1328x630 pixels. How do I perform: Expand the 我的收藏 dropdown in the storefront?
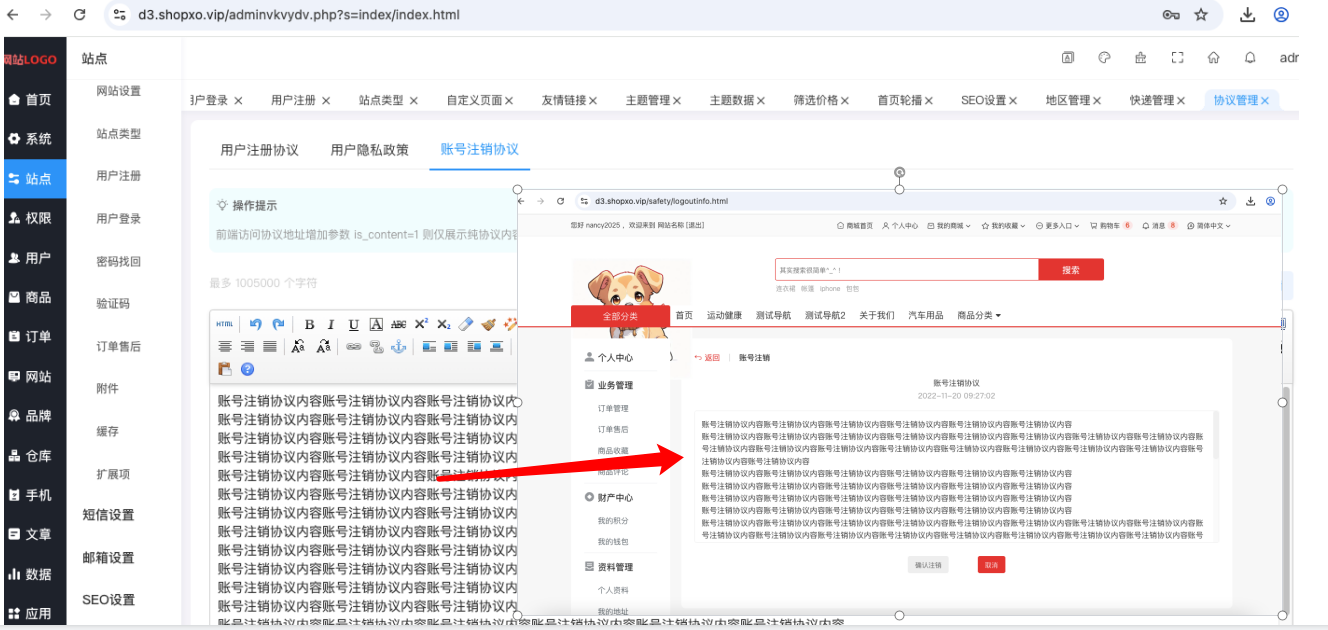1004,226
